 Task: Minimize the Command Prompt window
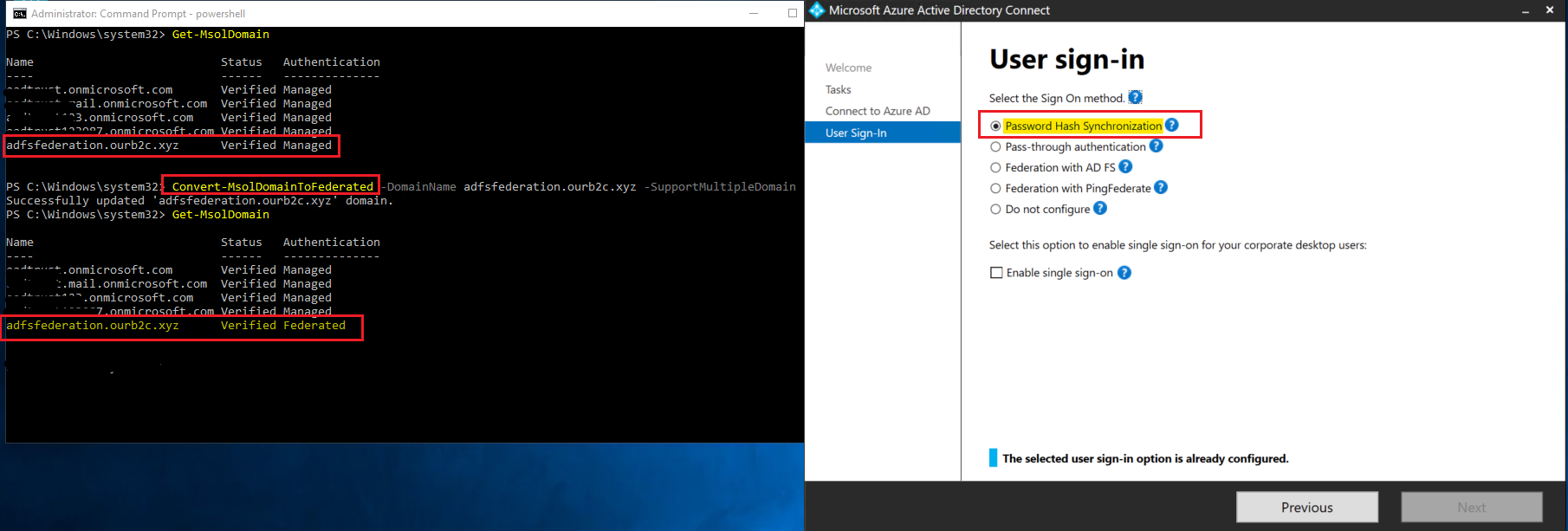pyautogui.click(x=754, y=13)
